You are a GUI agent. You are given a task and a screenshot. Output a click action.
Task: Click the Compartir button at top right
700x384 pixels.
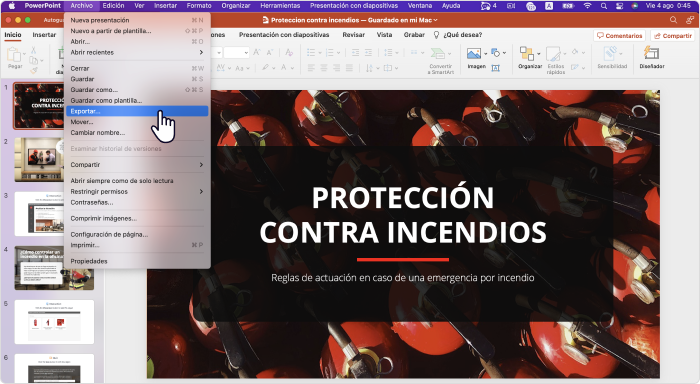(x=673, y=35)
